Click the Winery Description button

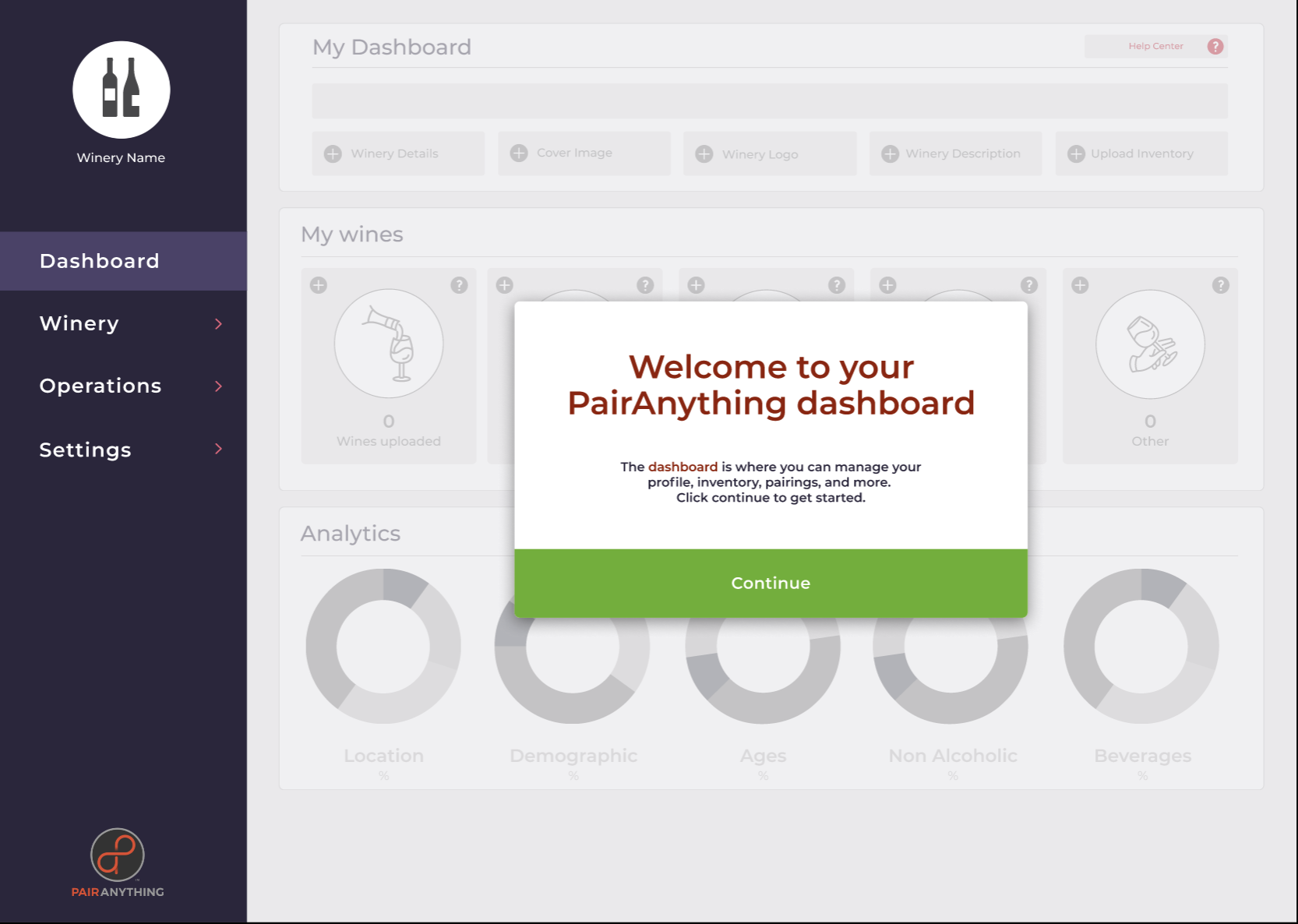point(955,153)
